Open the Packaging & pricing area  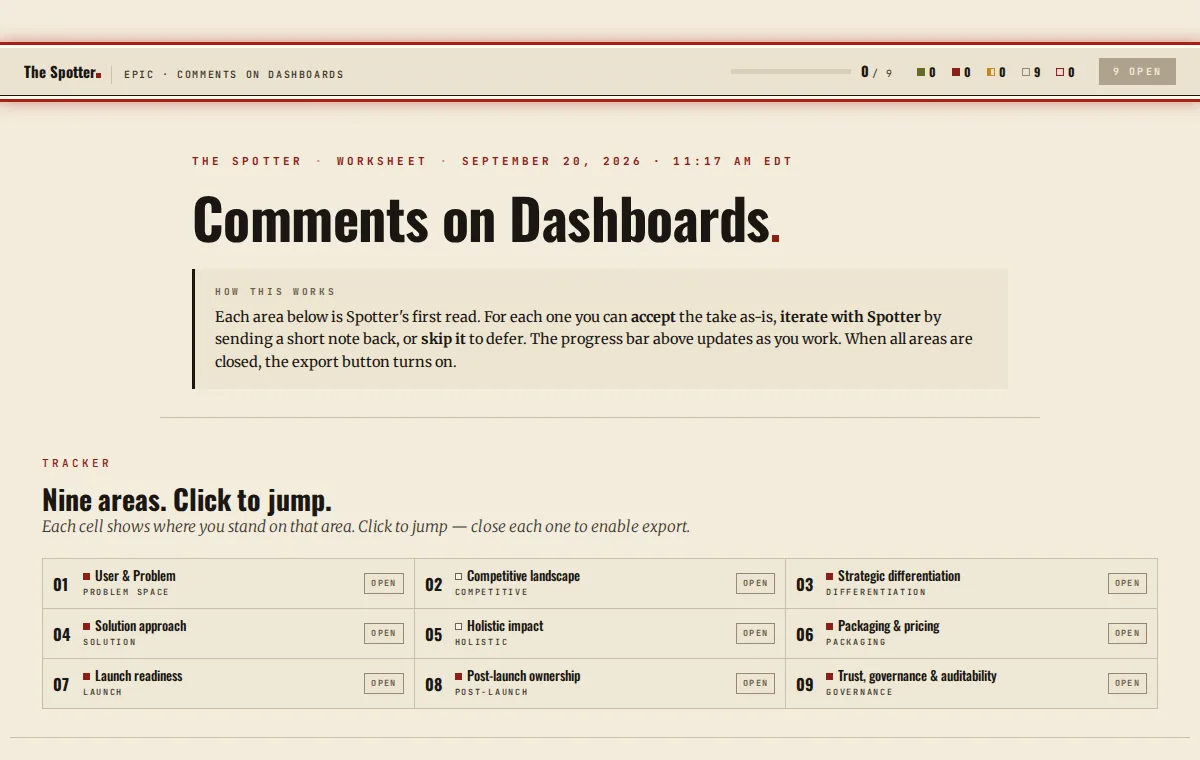pos(971,634)
